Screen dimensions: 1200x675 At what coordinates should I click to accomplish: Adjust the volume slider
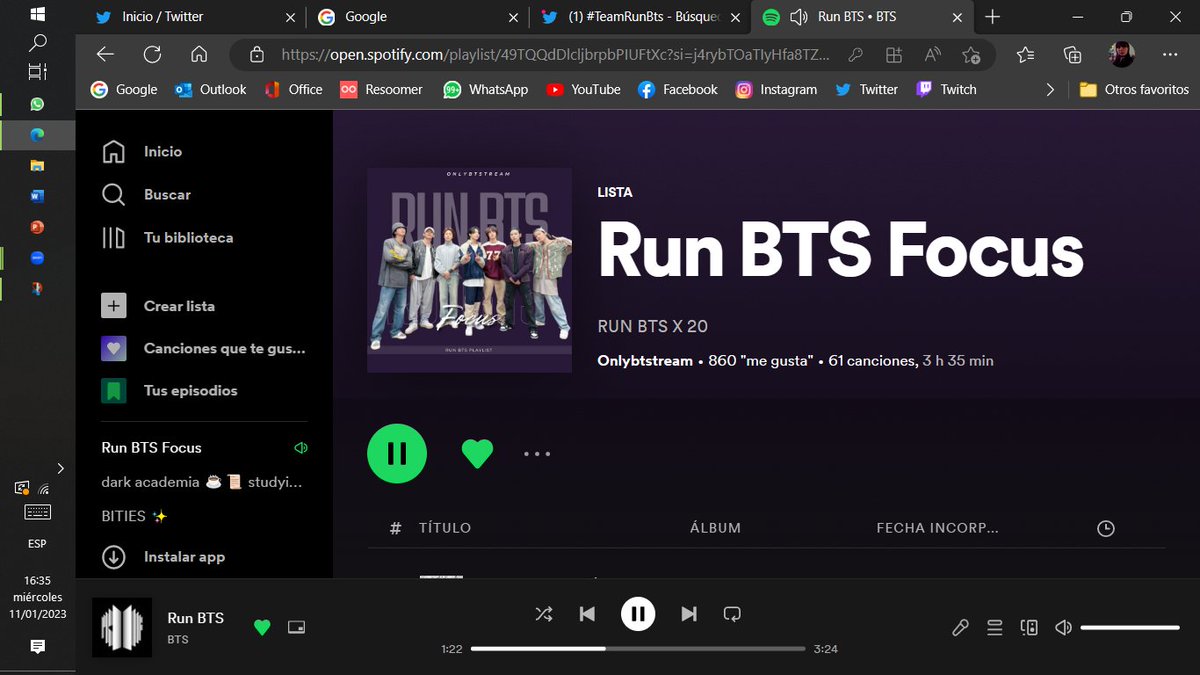[x=1130, y=628]
